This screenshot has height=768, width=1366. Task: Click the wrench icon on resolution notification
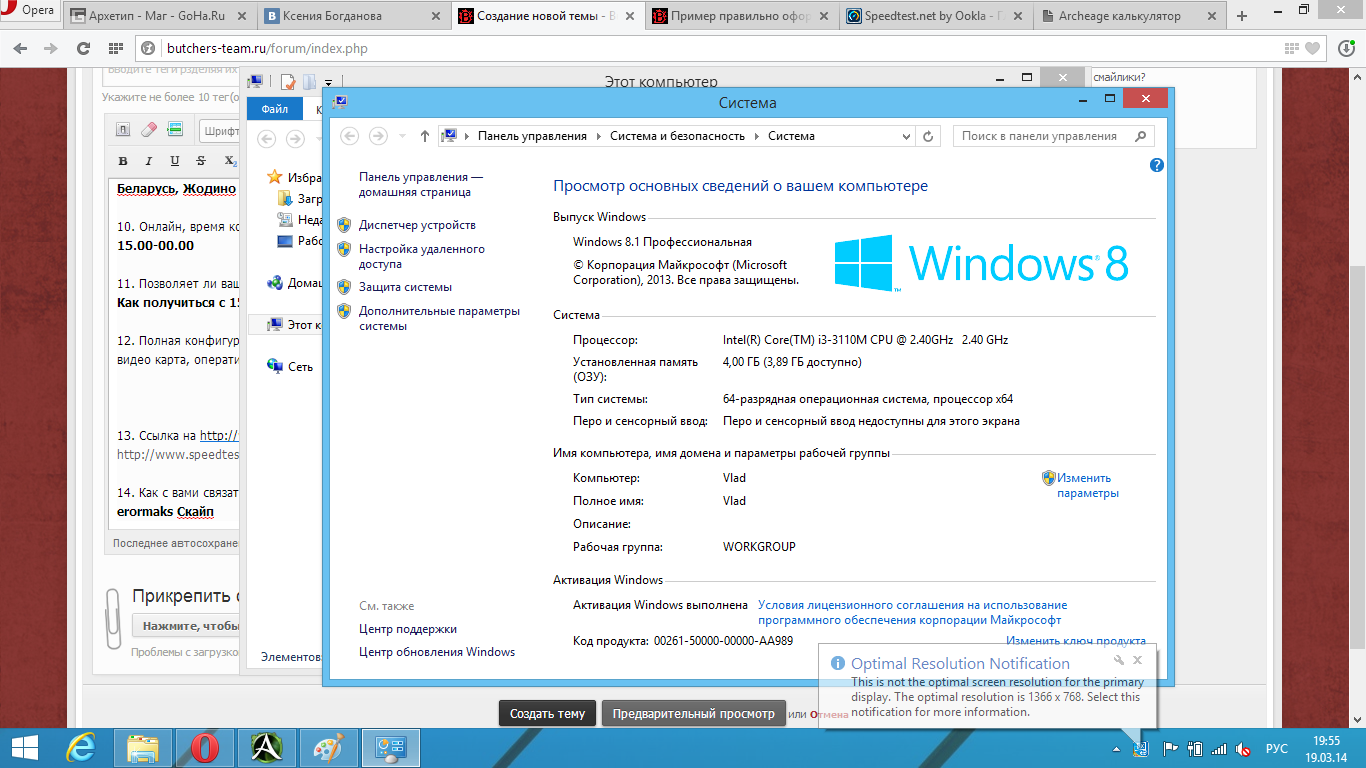click(x=1119, y=660)
